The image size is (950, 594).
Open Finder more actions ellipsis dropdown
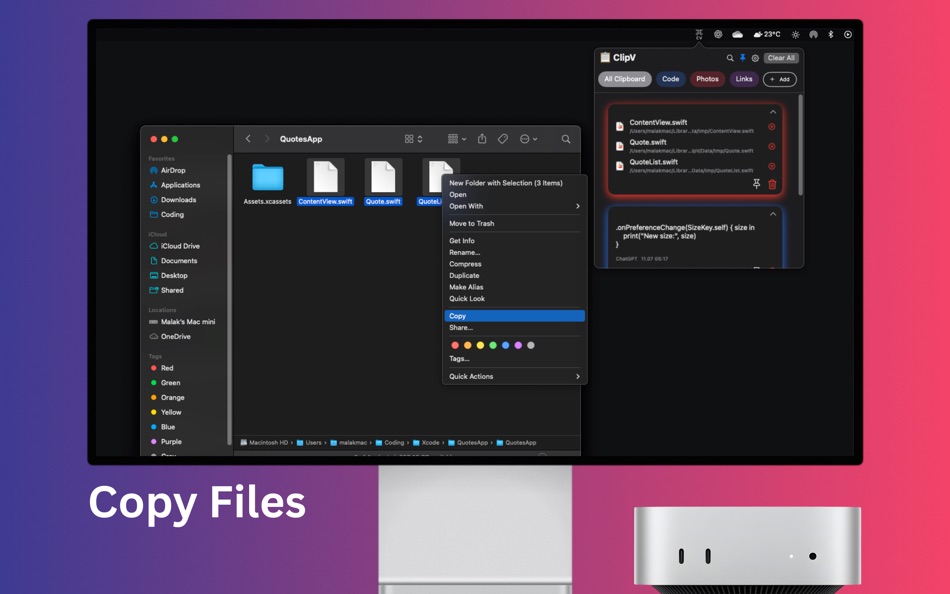point(528,139)
